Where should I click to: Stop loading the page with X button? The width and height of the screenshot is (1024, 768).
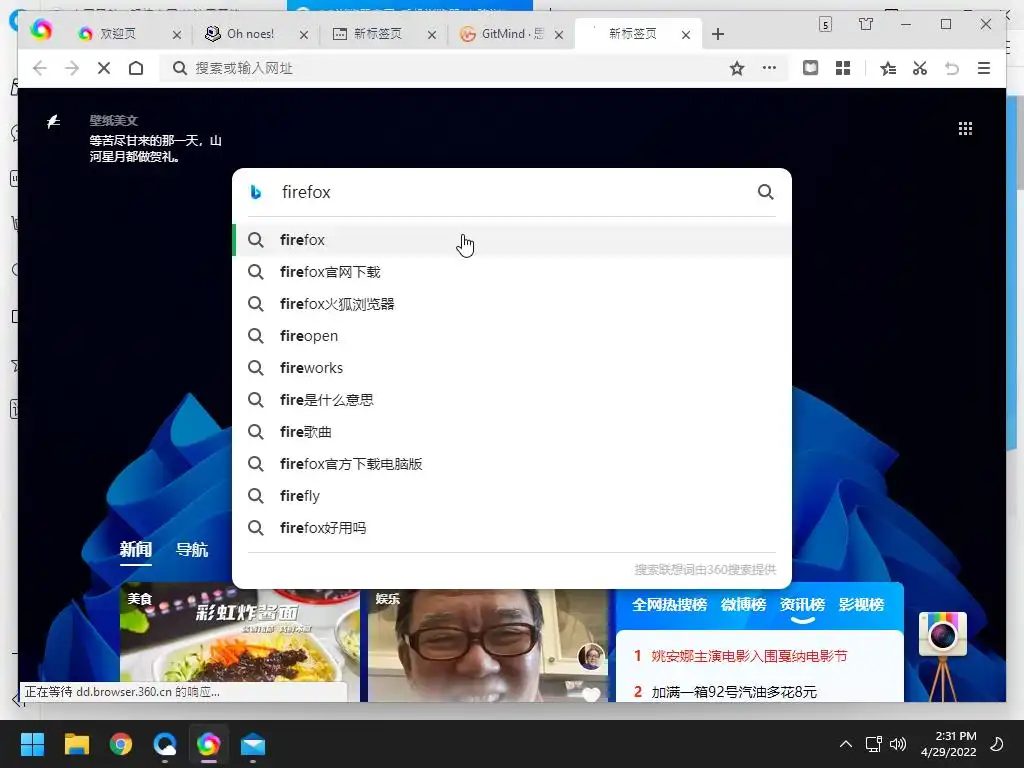tap(104, 69)
